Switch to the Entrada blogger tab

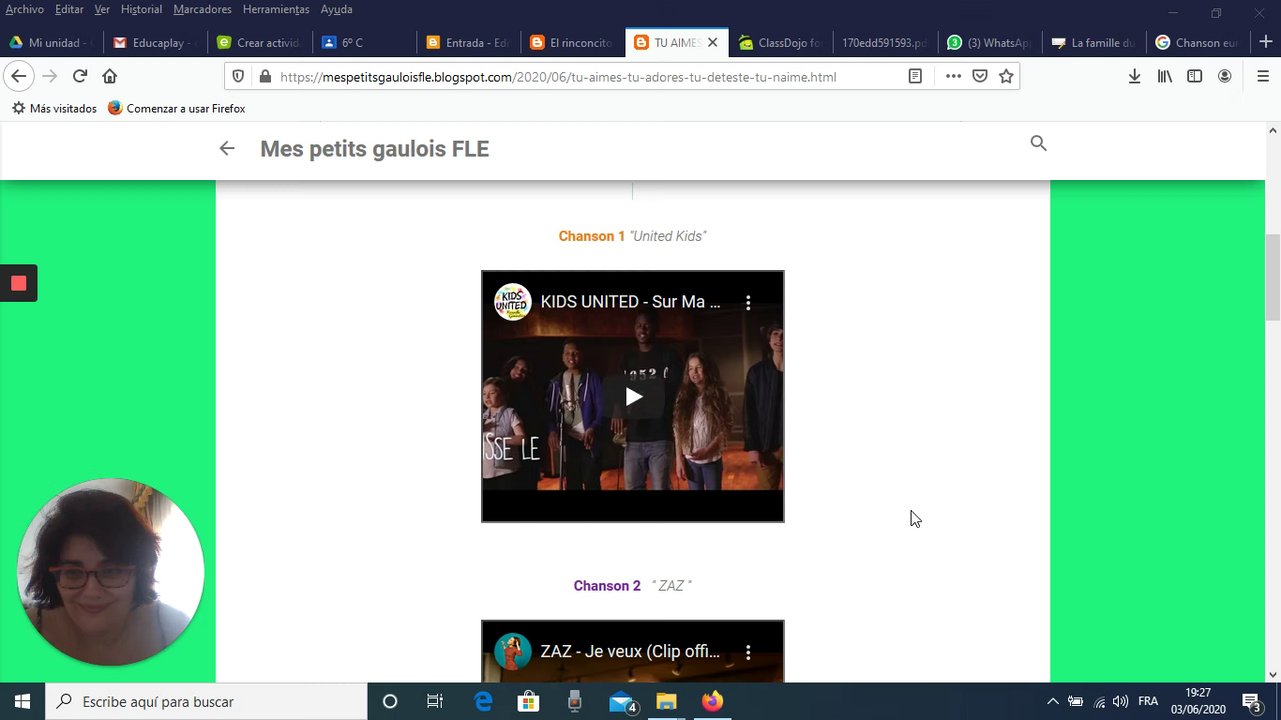tap(468, 43)
